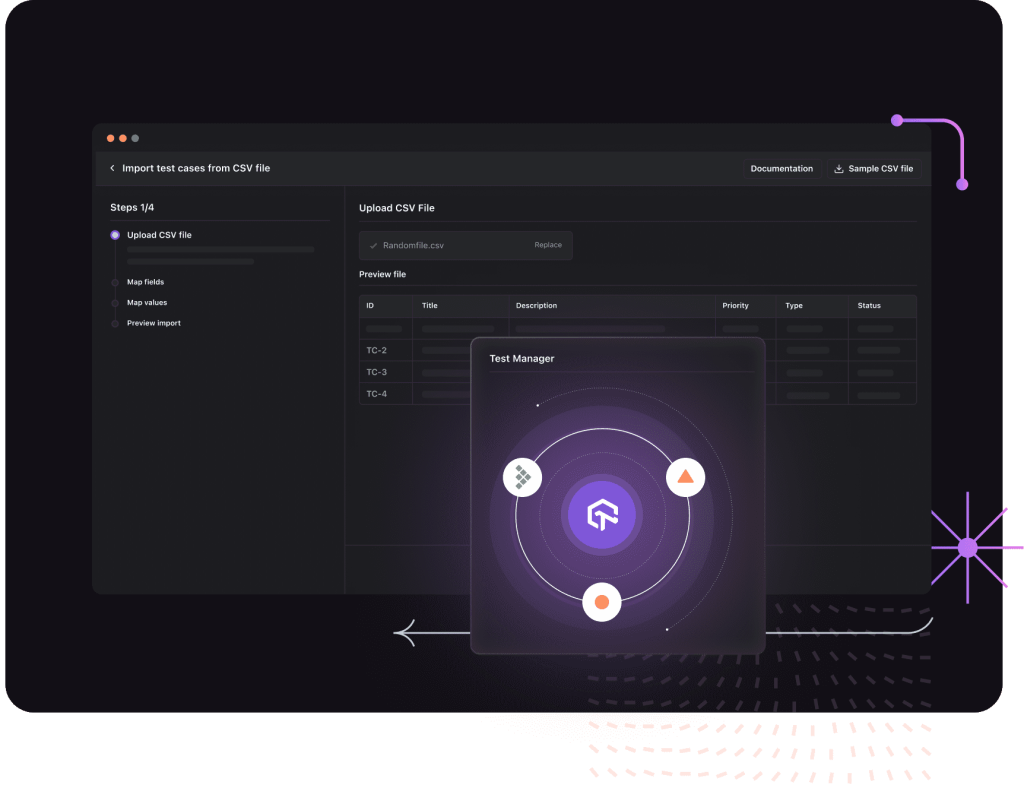Click the checkmark icon next to Randomfile.csv
The image size is (1024, 785).
374,246
